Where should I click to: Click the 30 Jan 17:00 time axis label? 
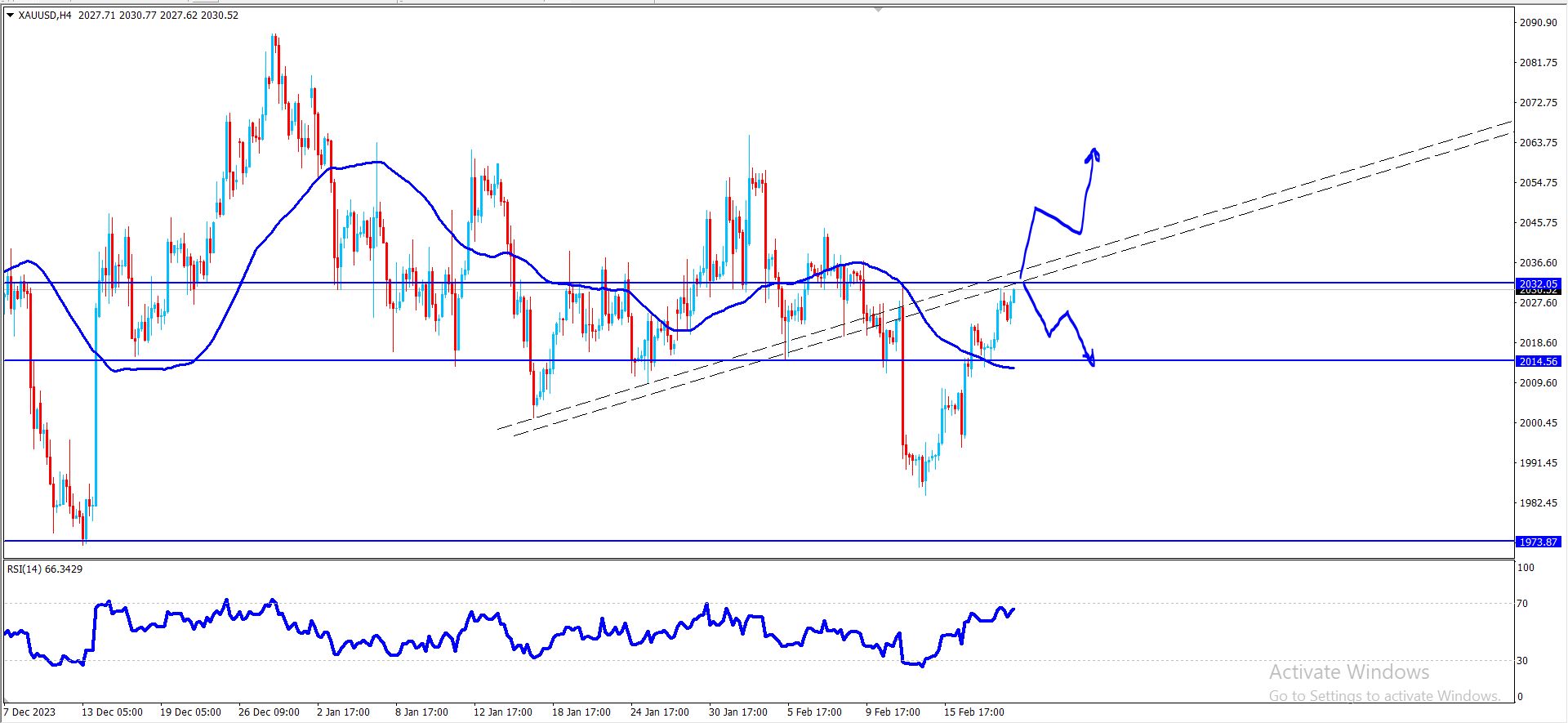(738, 712)
